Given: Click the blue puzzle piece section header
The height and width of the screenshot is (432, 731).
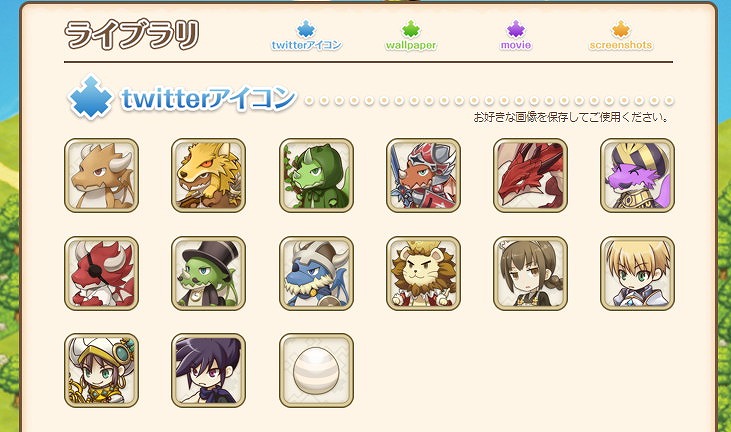Looking at the screenshot, I should (x=90, y=98).
